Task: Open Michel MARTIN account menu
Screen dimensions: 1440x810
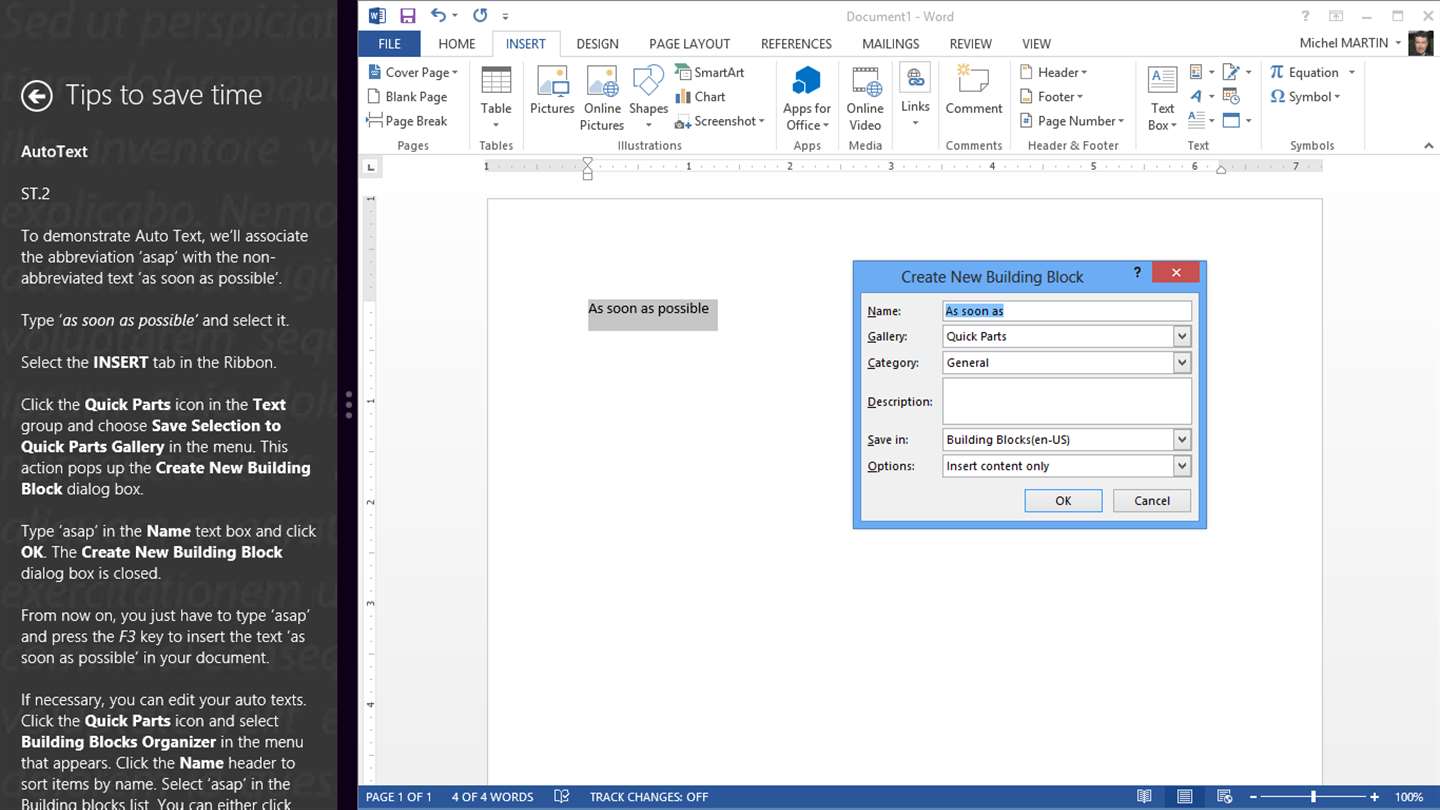Action: coord(1351,43)
